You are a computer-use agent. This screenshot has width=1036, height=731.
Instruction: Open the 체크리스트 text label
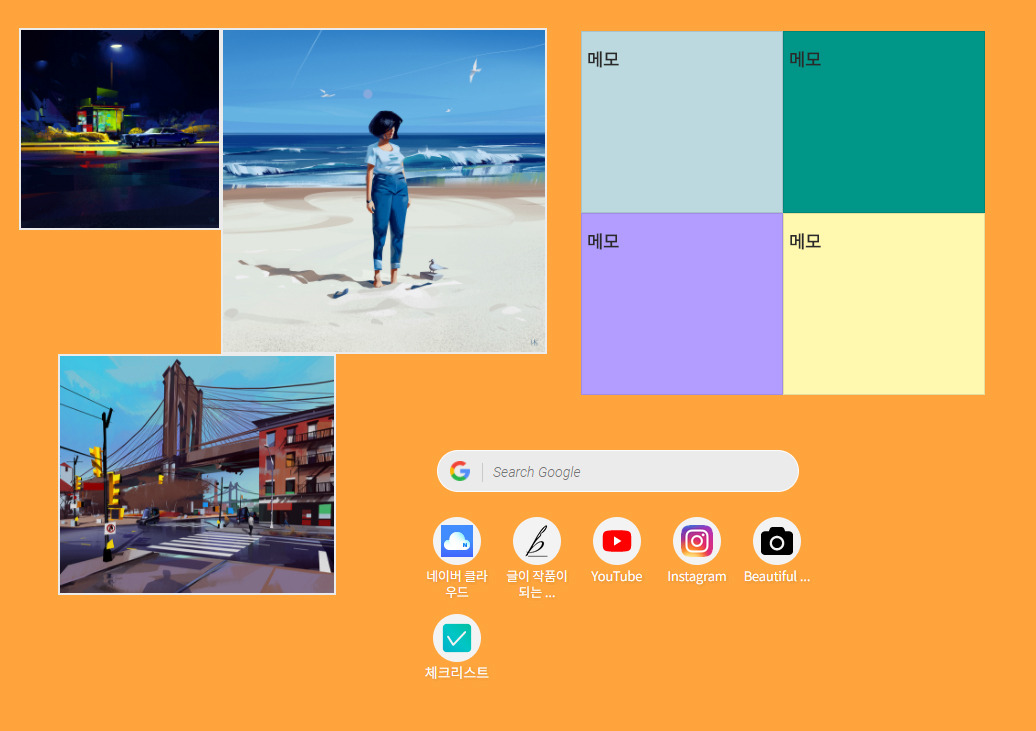click(457, 672)
